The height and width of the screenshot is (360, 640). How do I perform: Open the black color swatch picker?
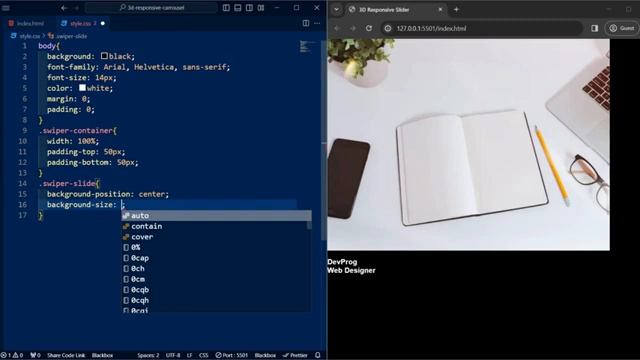(x=104, y=56)
